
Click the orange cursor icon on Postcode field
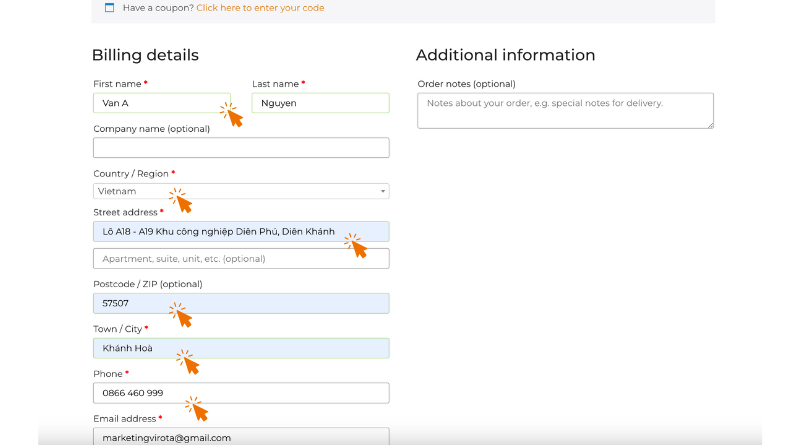click(181, 314)
